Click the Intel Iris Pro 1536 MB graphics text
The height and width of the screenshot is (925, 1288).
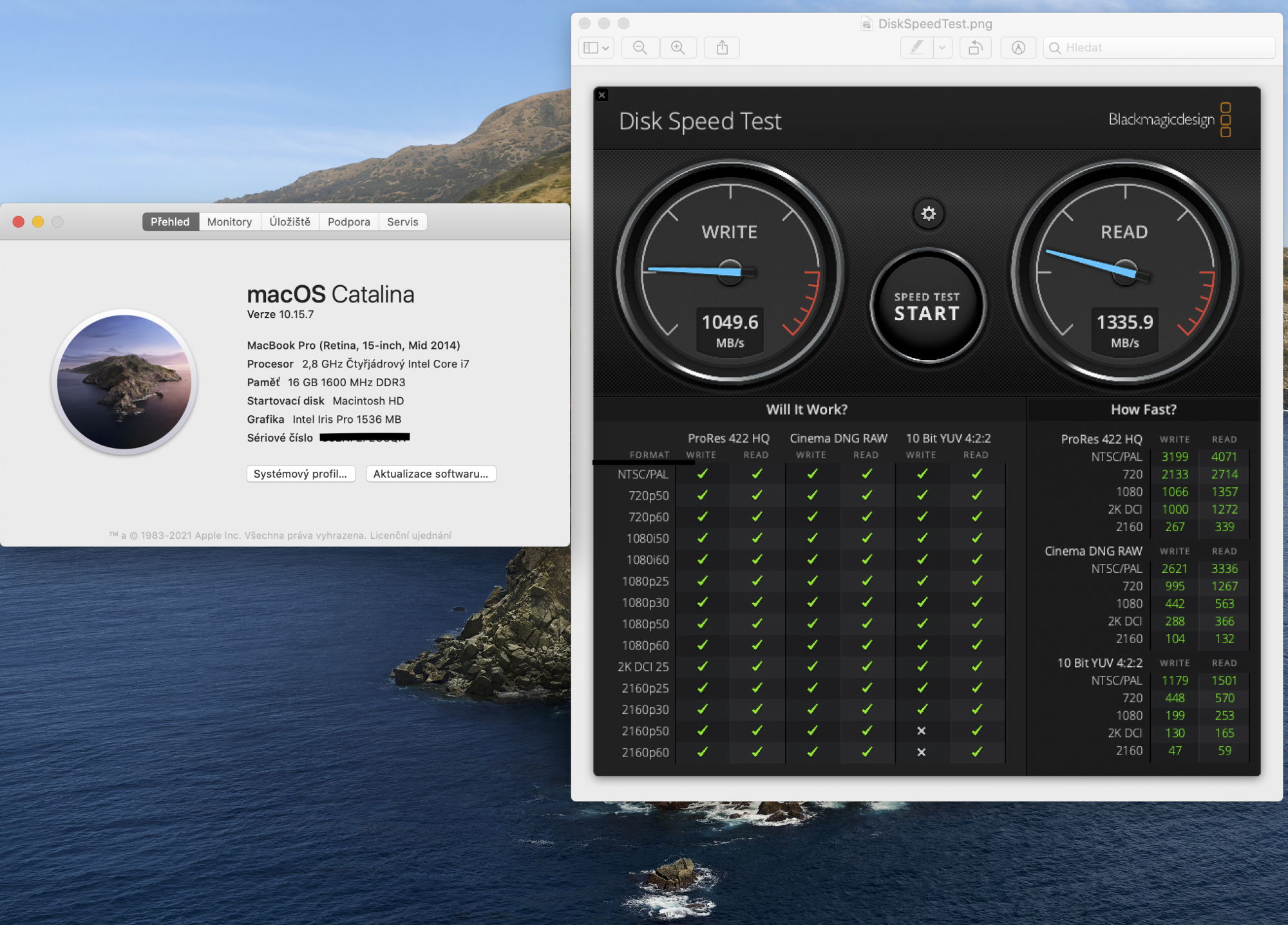347,419
